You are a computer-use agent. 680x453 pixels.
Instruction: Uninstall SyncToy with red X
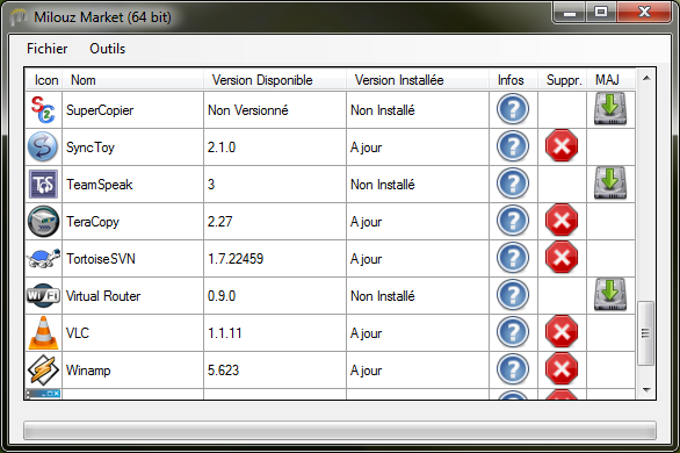pyautogui.click(x=562, y=146)
